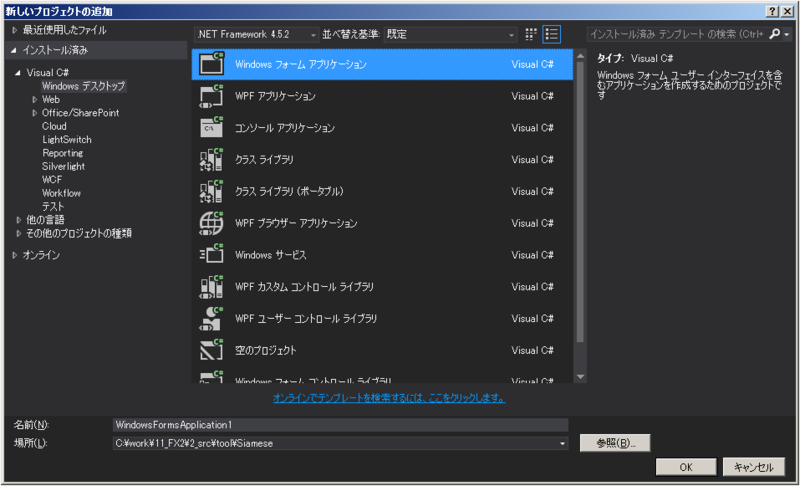Click the 空のプロジェクト template icon
Screen dimensions: 800x486
(x=211, y=350)
